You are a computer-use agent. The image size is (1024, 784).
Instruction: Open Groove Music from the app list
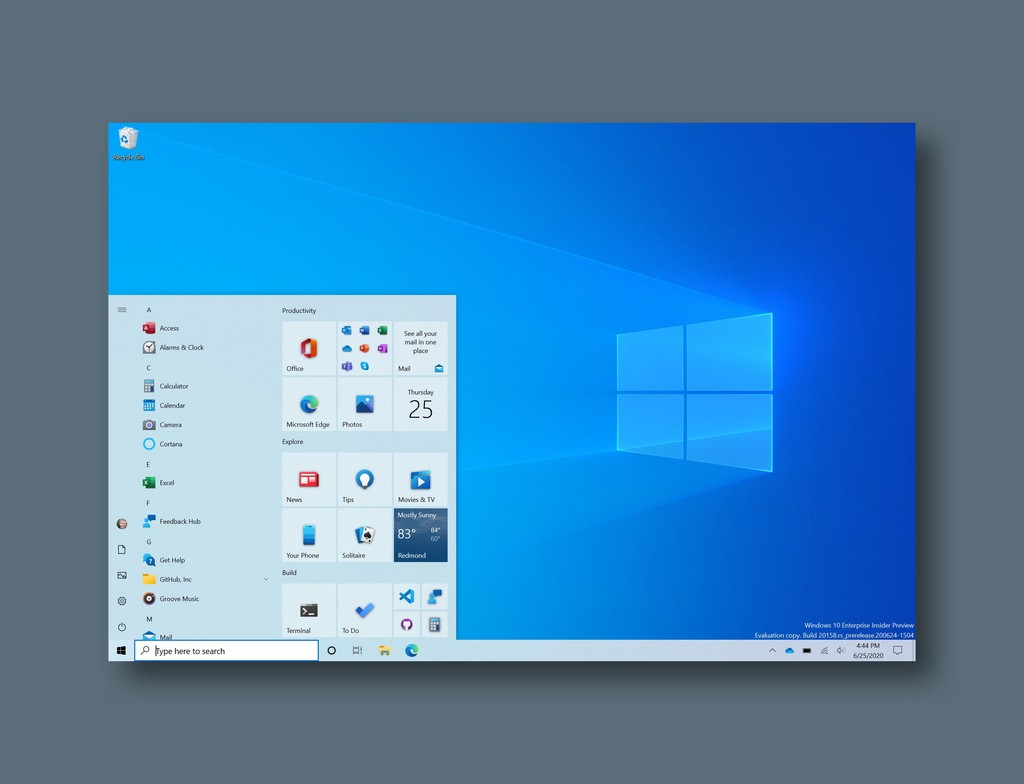(176, 598)
